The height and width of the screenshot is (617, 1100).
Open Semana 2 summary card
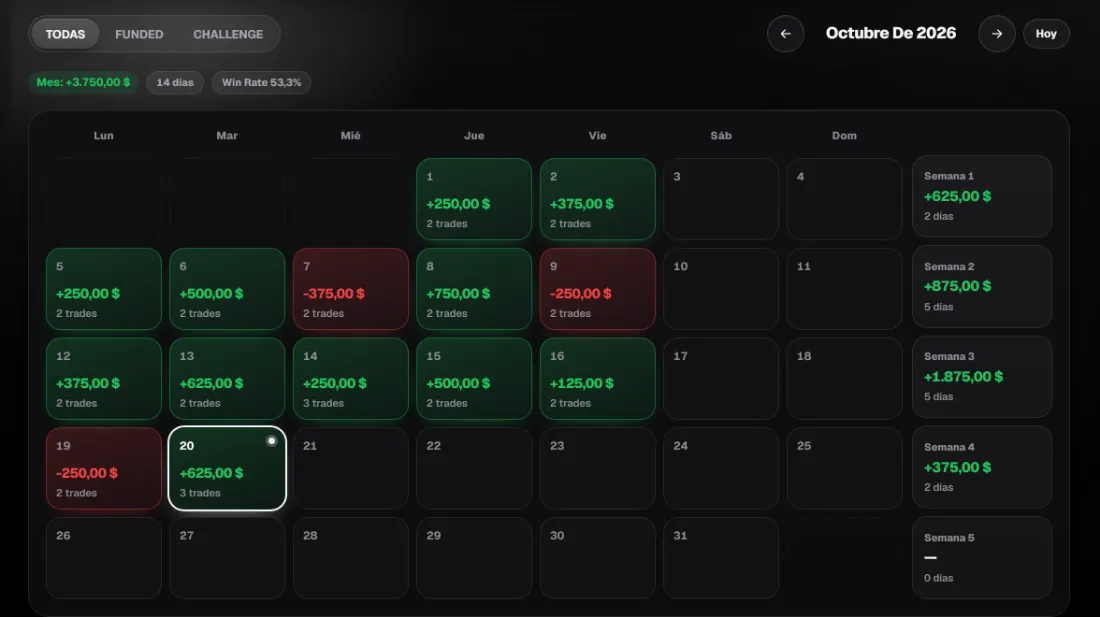[x=981, y=287]
